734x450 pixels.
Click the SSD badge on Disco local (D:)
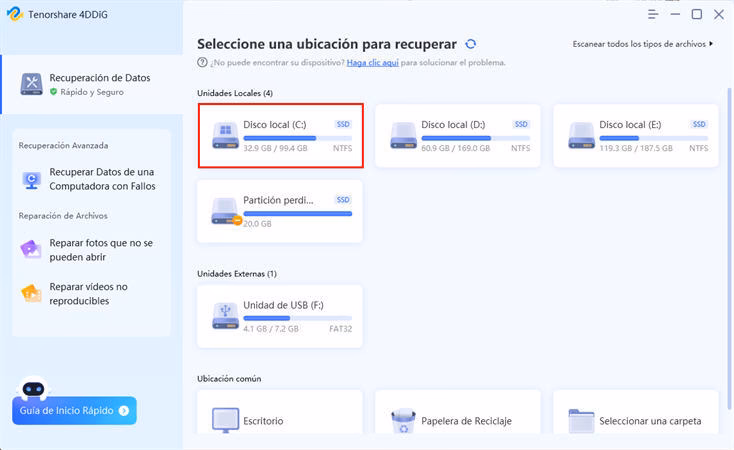(521, 124)
